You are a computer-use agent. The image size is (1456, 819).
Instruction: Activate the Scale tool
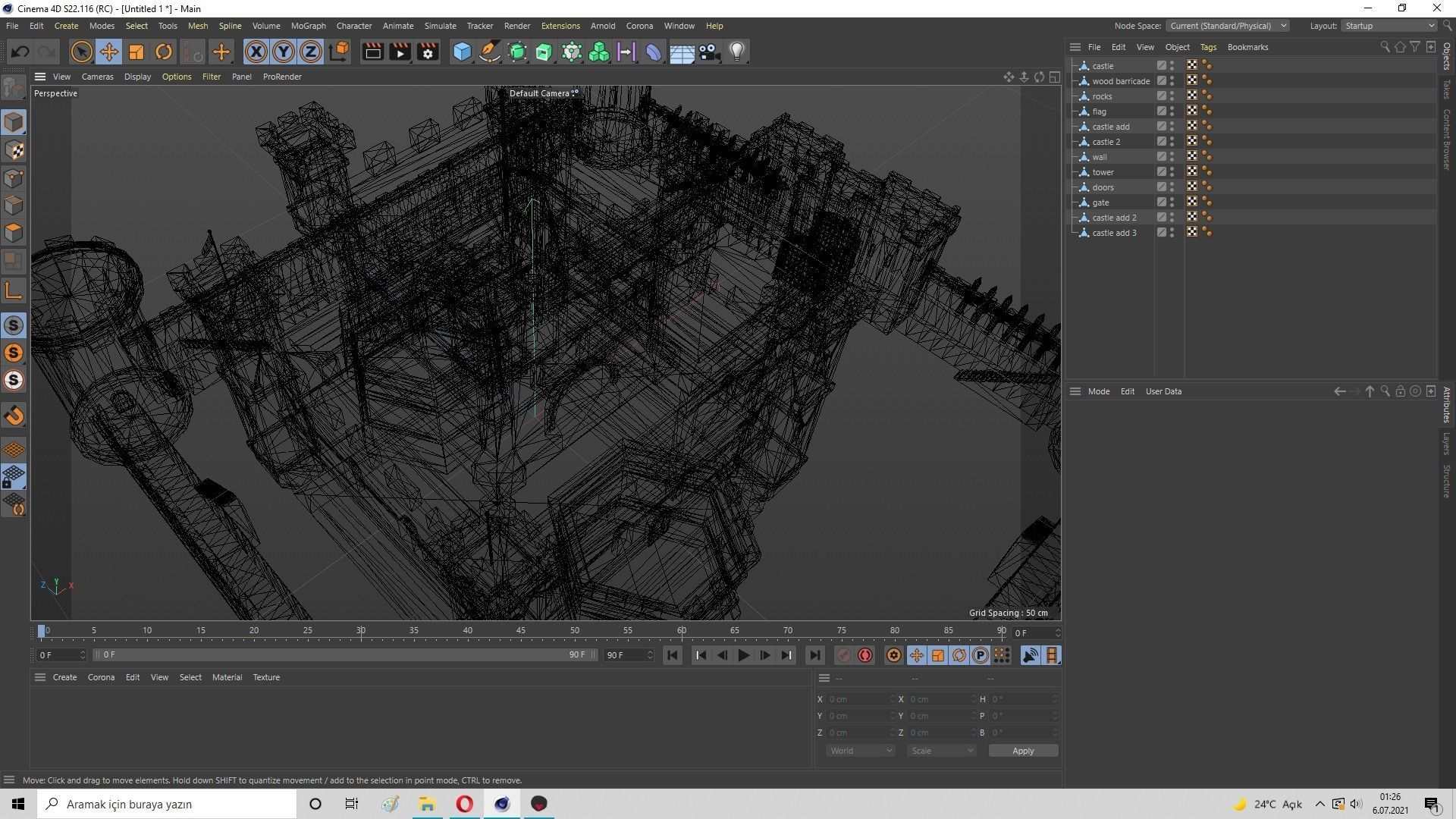click(136, 52)
